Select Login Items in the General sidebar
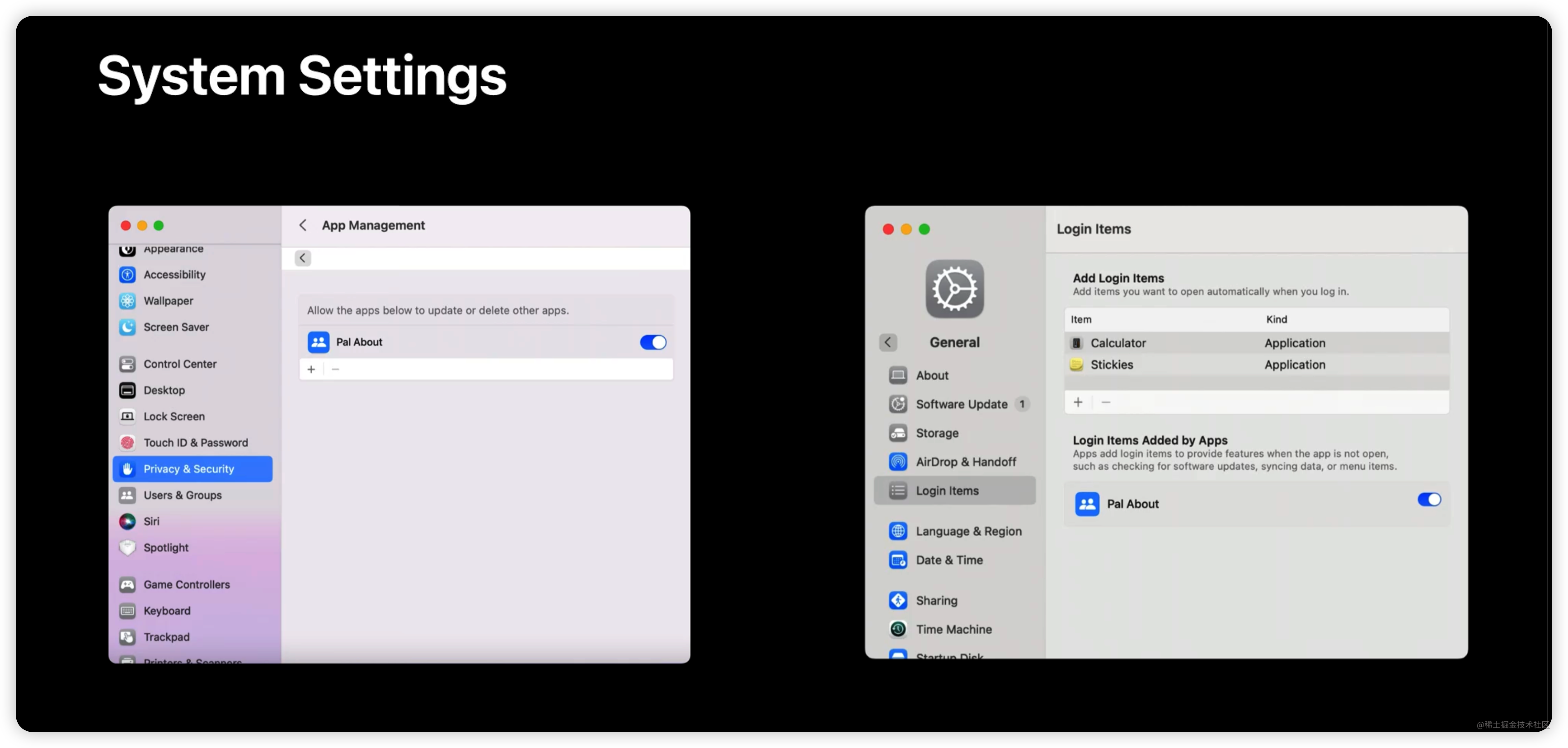Image resolution: width=1568 pixels, height=748 pixels. point(947,490)
